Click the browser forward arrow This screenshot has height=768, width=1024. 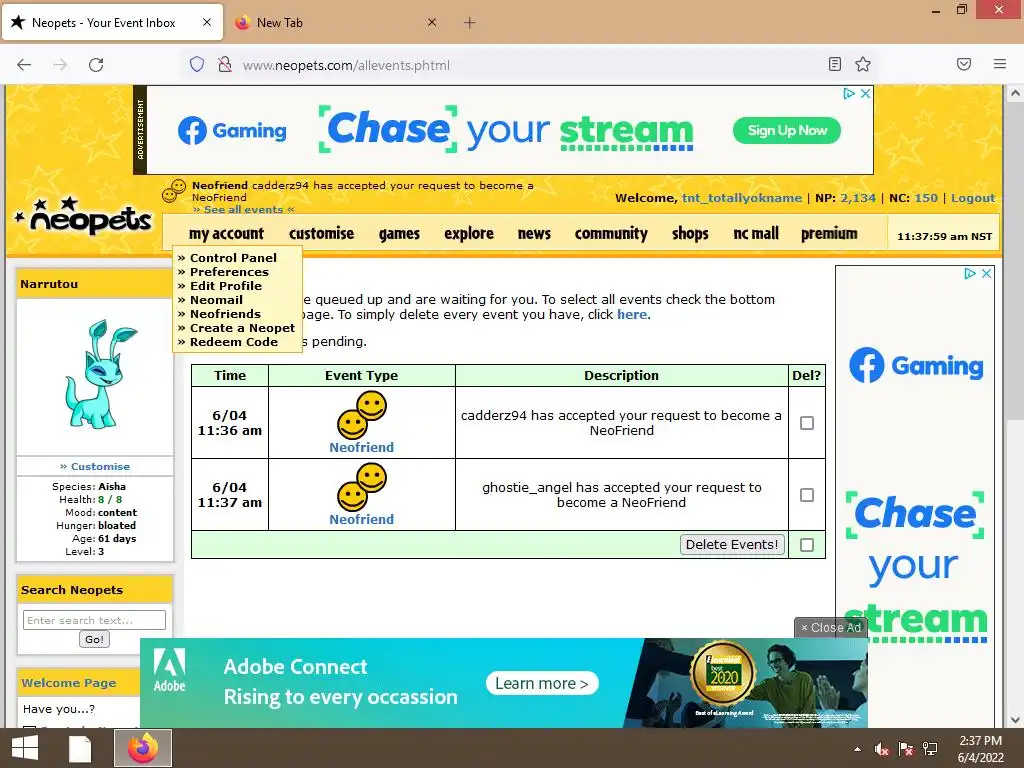[60, 65]
